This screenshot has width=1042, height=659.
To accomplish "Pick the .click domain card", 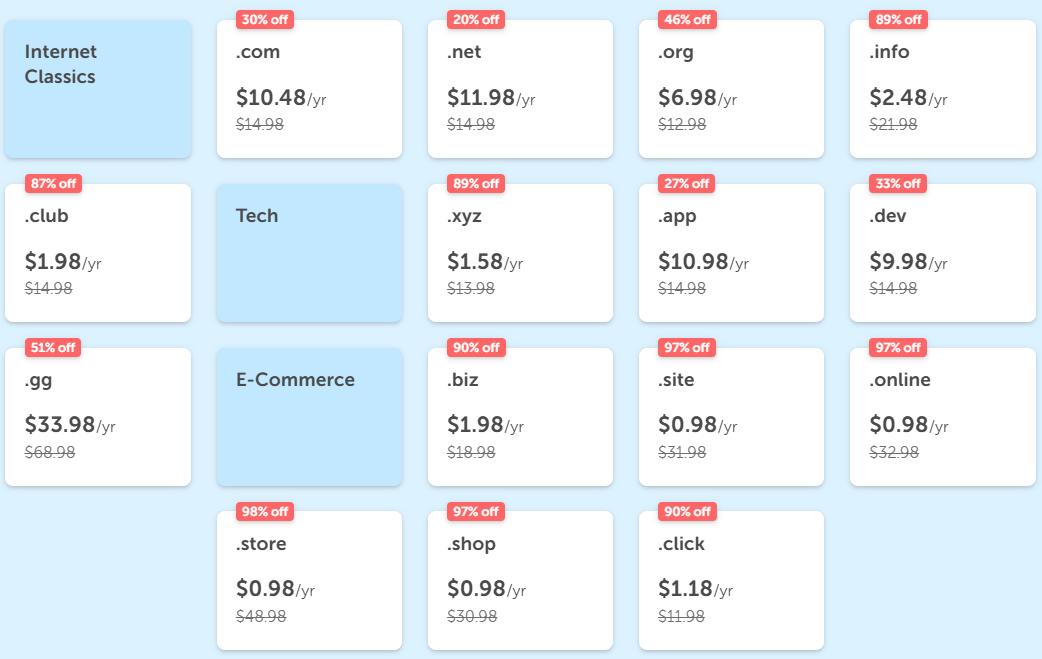I will (x=731, y=581).
